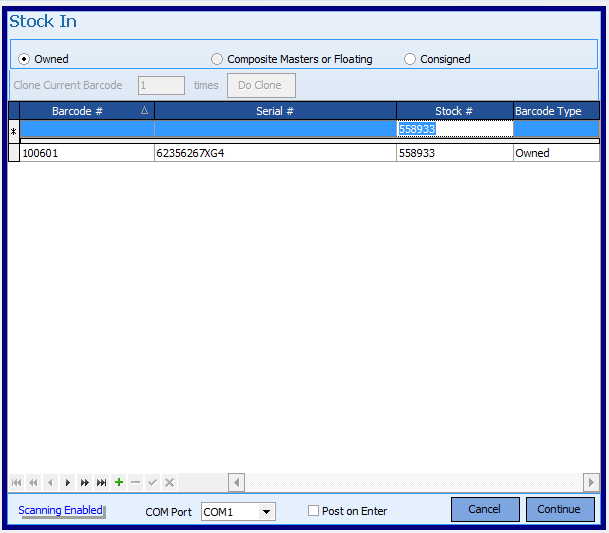Viewport: 609px width, 533px height.
Task: Jump to last record in navigator
Action: pyautogui.click(x=101, y=483)
